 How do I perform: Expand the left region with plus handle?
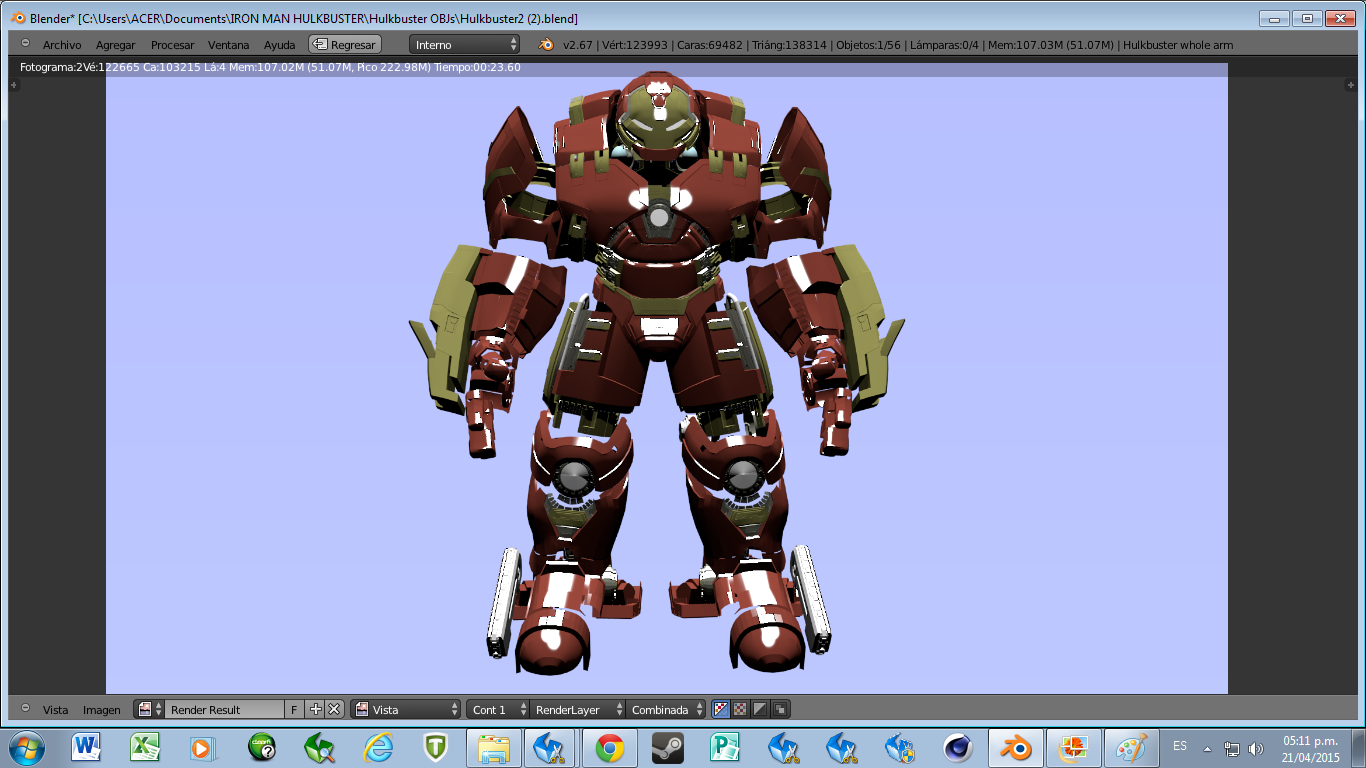click(x=13, y=85)
